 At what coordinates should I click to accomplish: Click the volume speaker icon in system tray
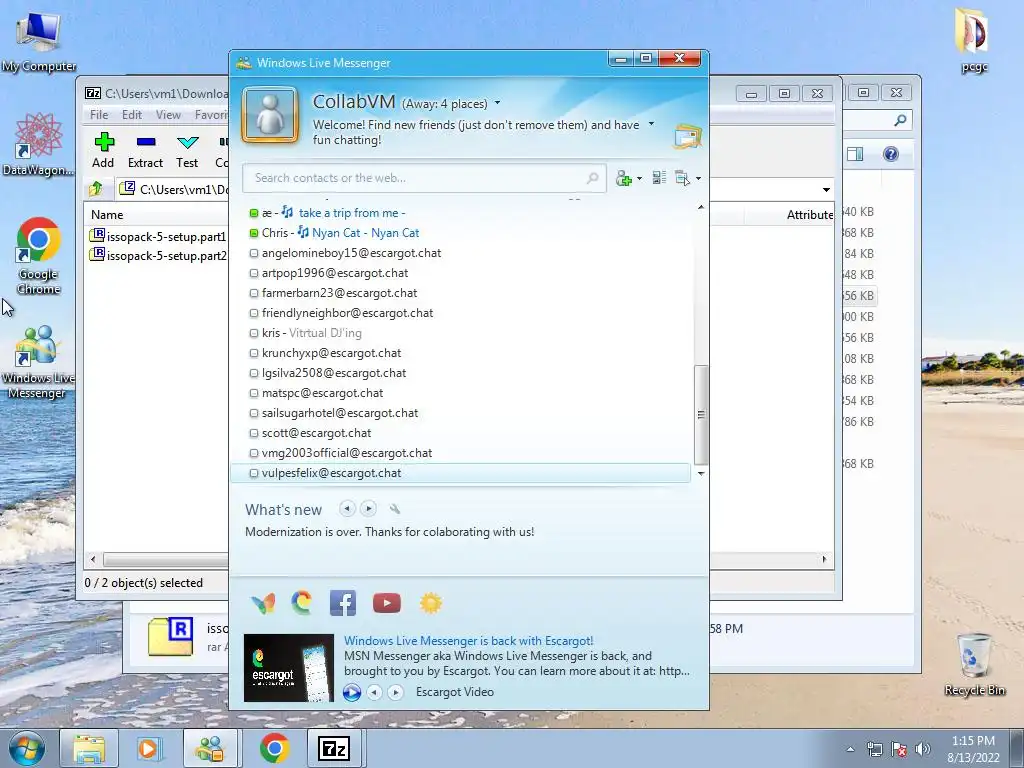[923, 749]
